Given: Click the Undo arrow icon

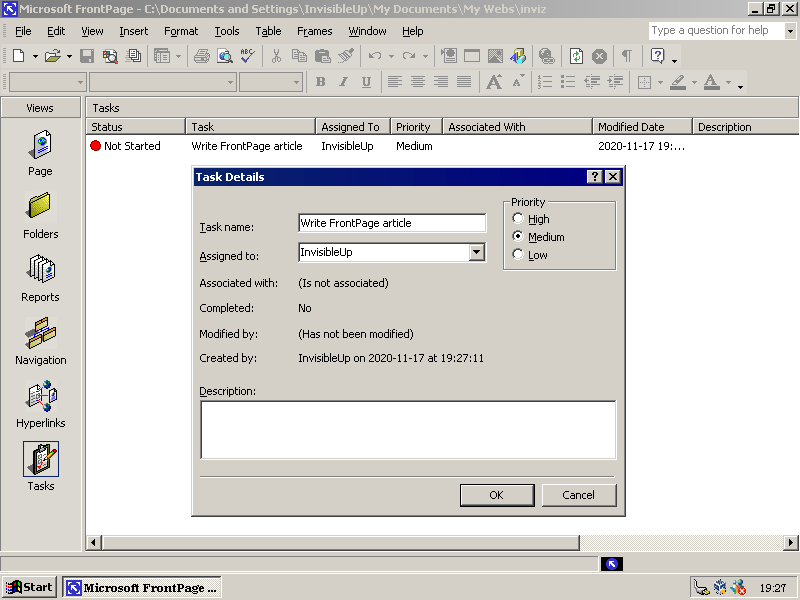Looking at the screenshot, I should [x=374, y=56].
